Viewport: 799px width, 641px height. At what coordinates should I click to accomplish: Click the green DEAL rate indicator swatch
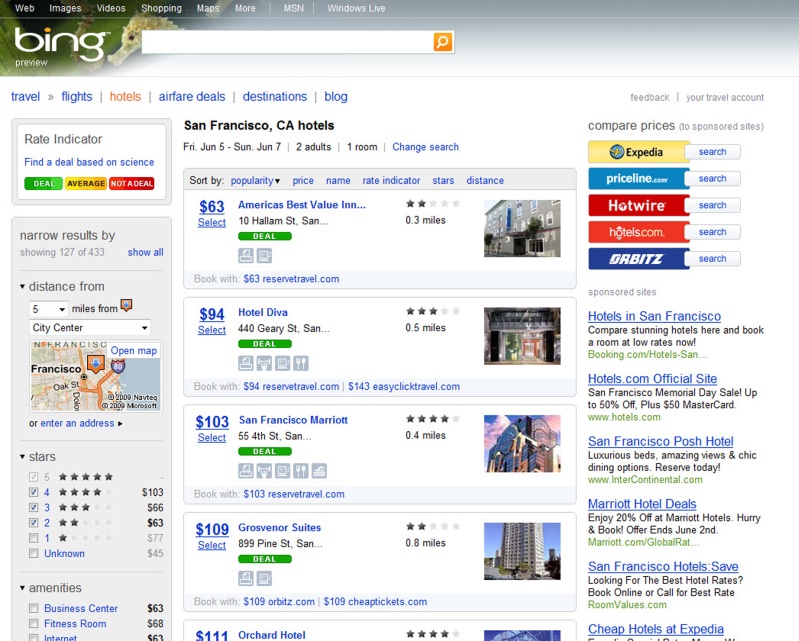[43, 183]
